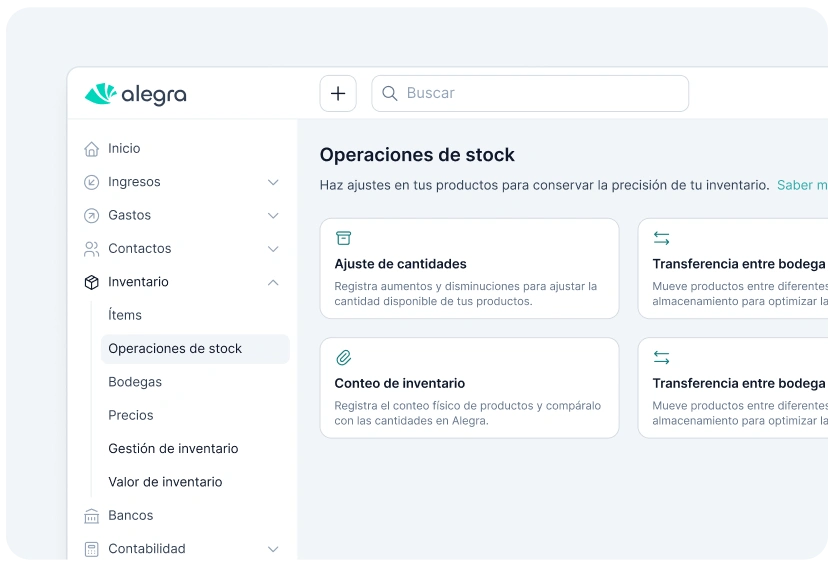Open Precios under Inventario

[x=131, y=415]
